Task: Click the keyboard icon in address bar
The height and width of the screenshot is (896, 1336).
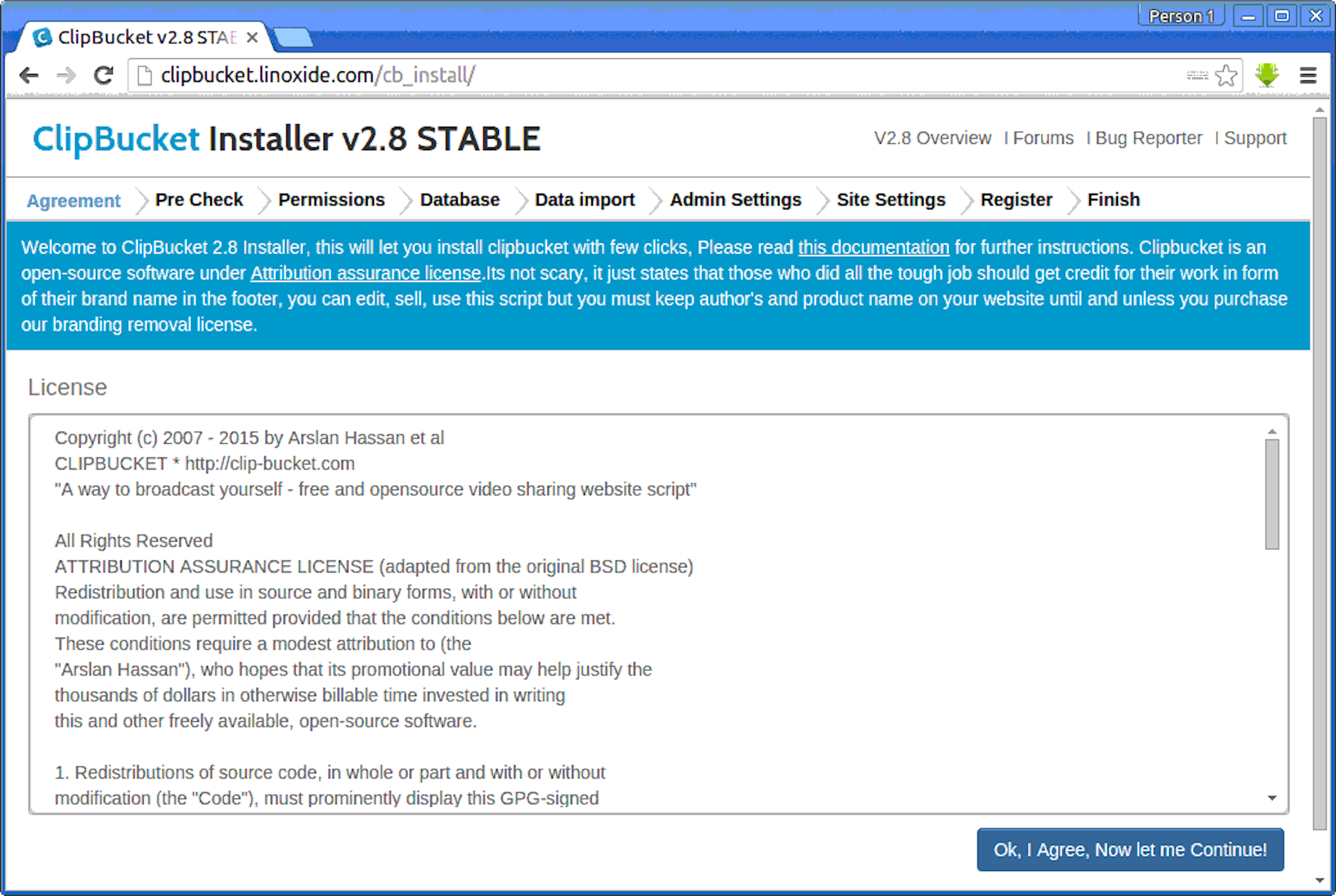Action: click(1197, 76)
